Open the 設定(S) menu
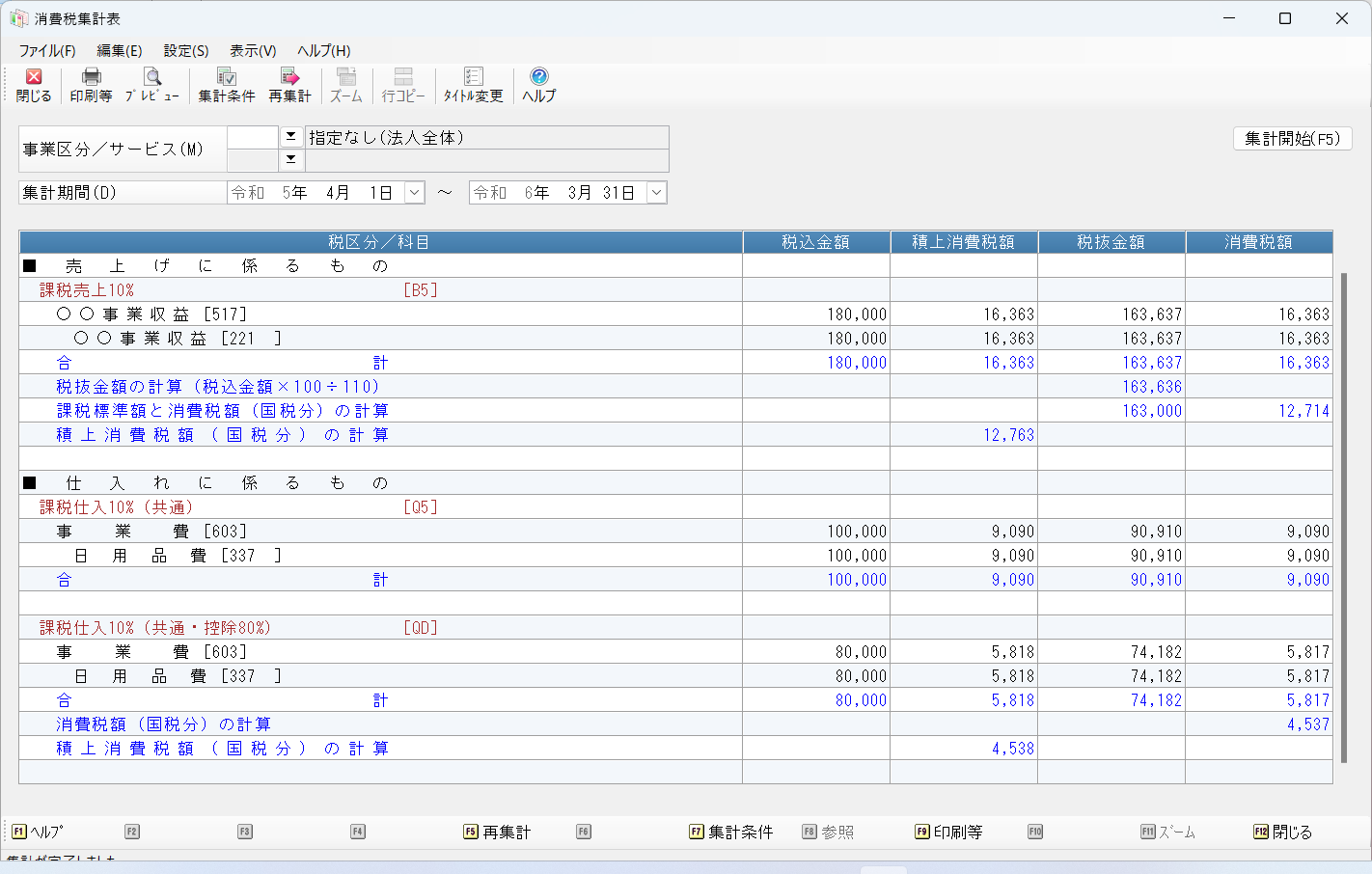 pyautogui.click(x=185, y=51)
